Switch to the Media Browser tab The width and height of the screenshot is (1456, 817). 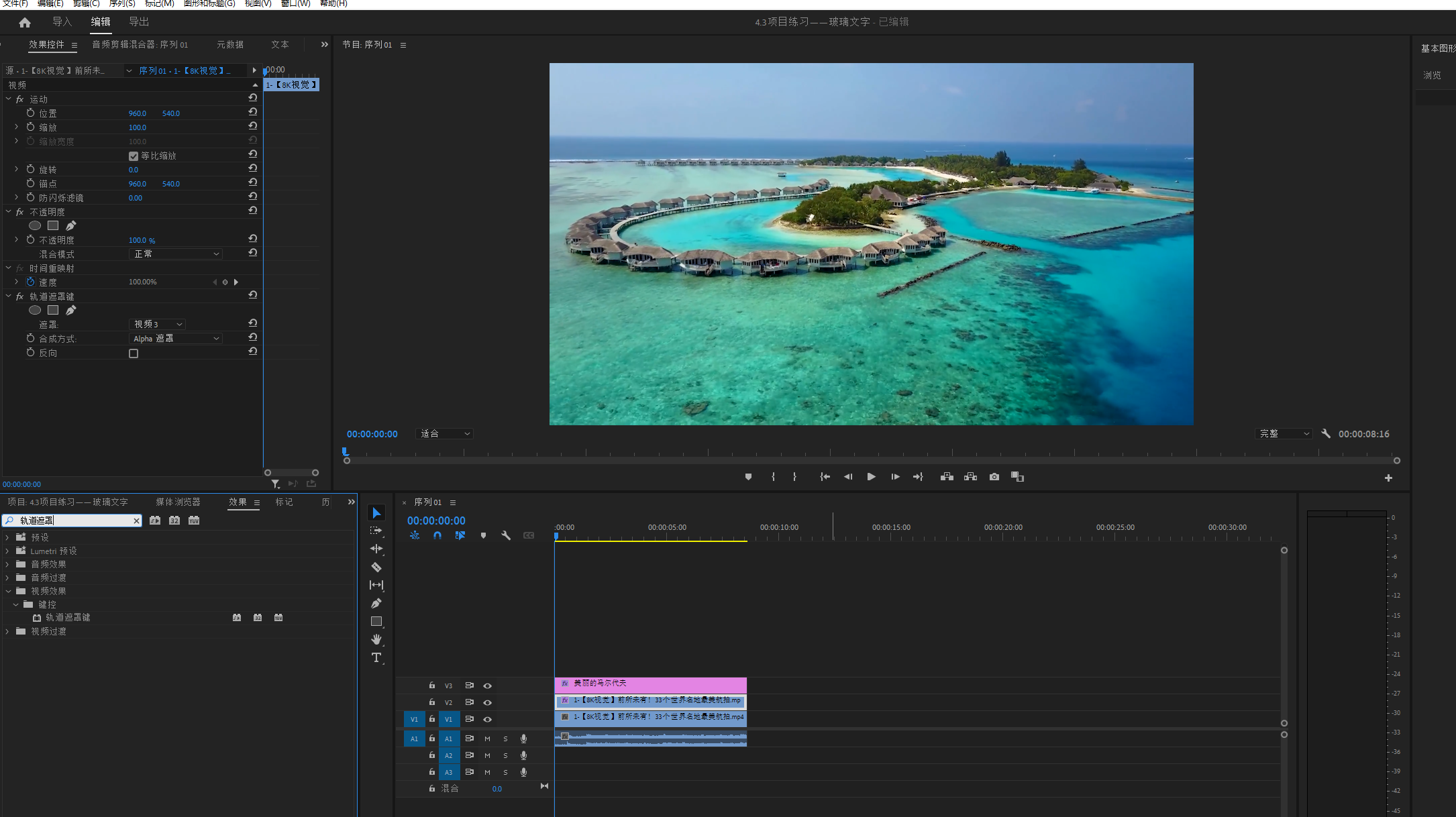(x=178, y=502)
